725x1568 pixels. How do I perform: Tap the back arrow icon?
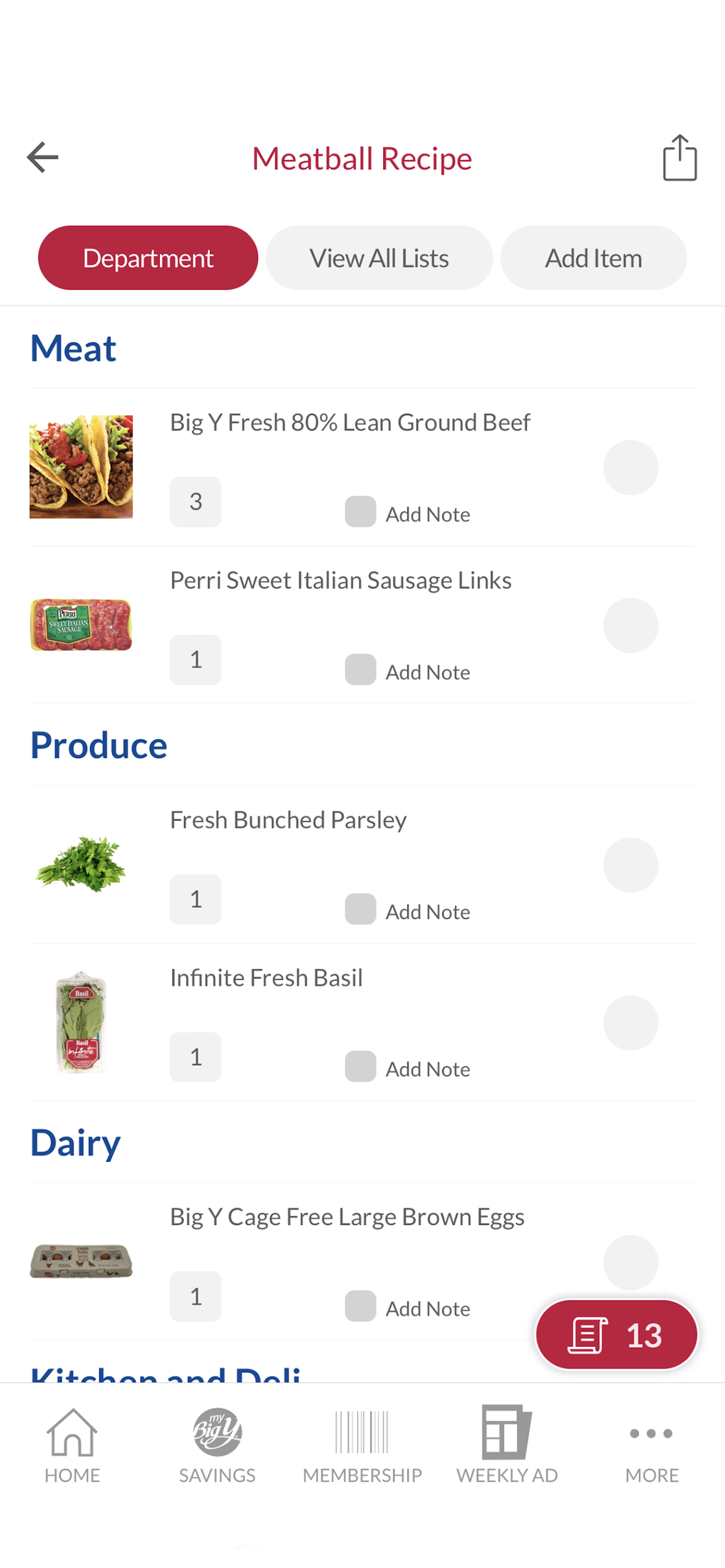tap(42, 157)
